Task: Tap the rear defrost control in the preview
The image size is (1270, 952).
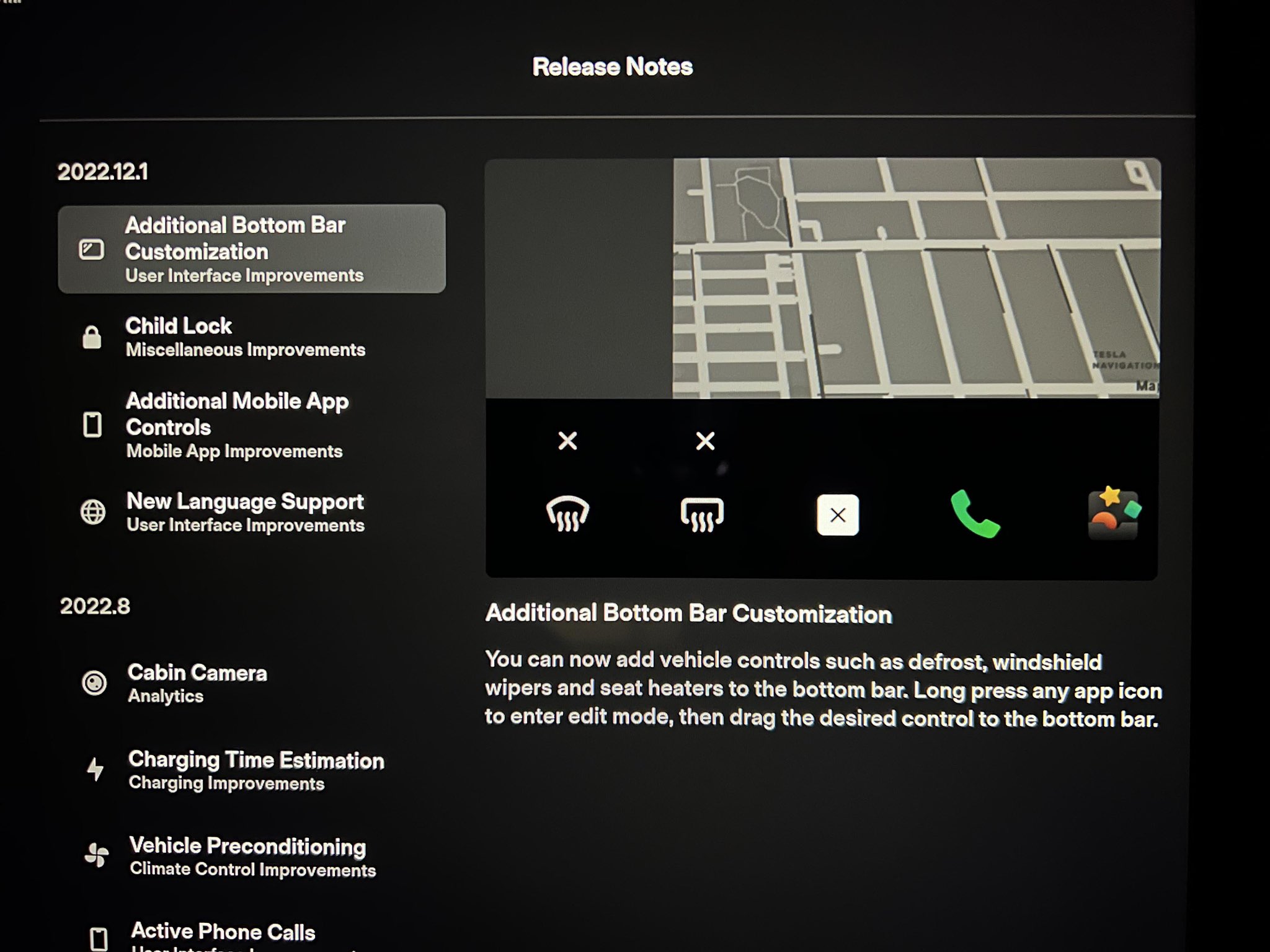Action: pos(702,514)
